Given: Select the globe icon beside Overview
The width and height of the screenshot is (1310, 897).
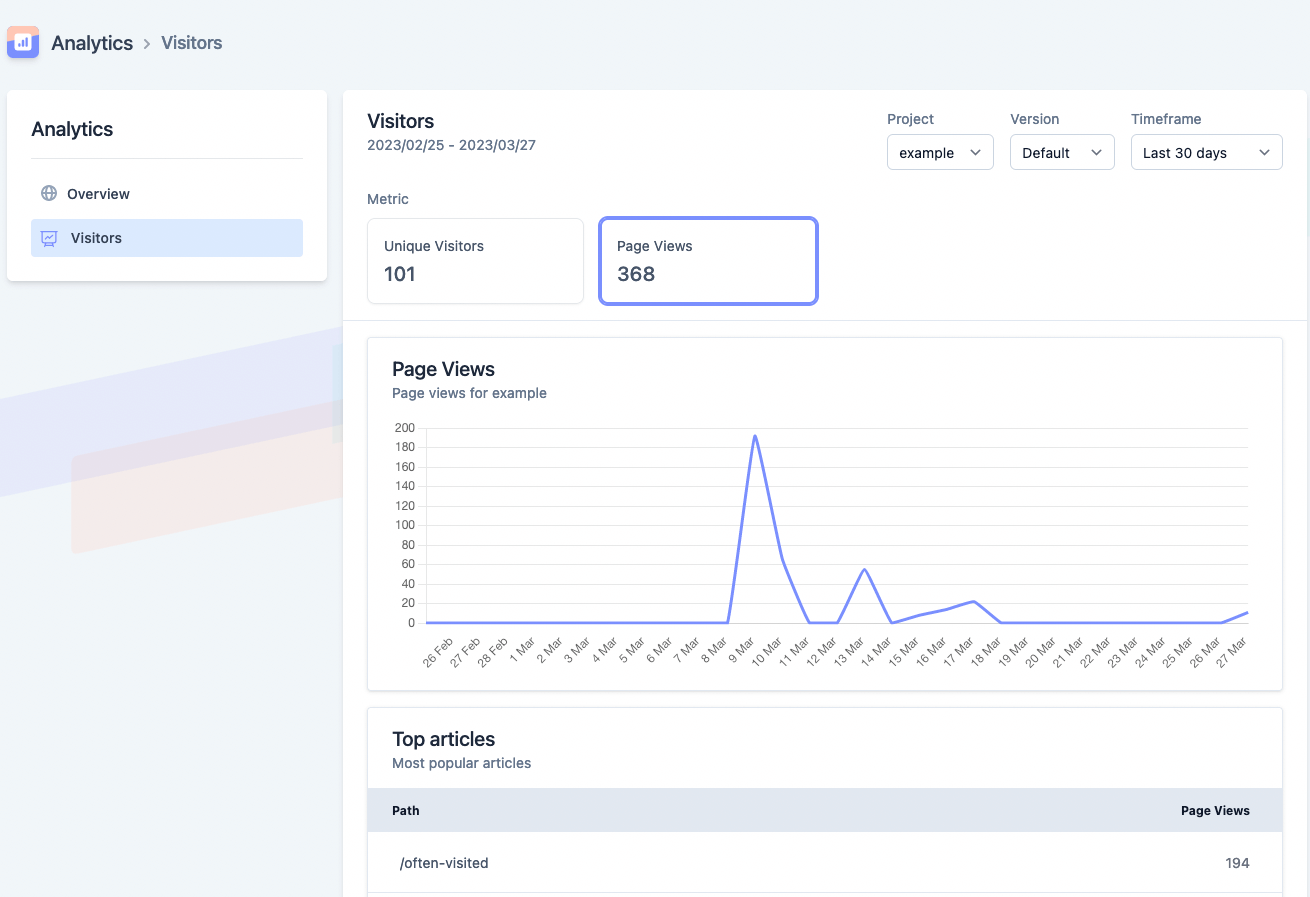Looking at the screenshot, I should [x=47, y=193].
